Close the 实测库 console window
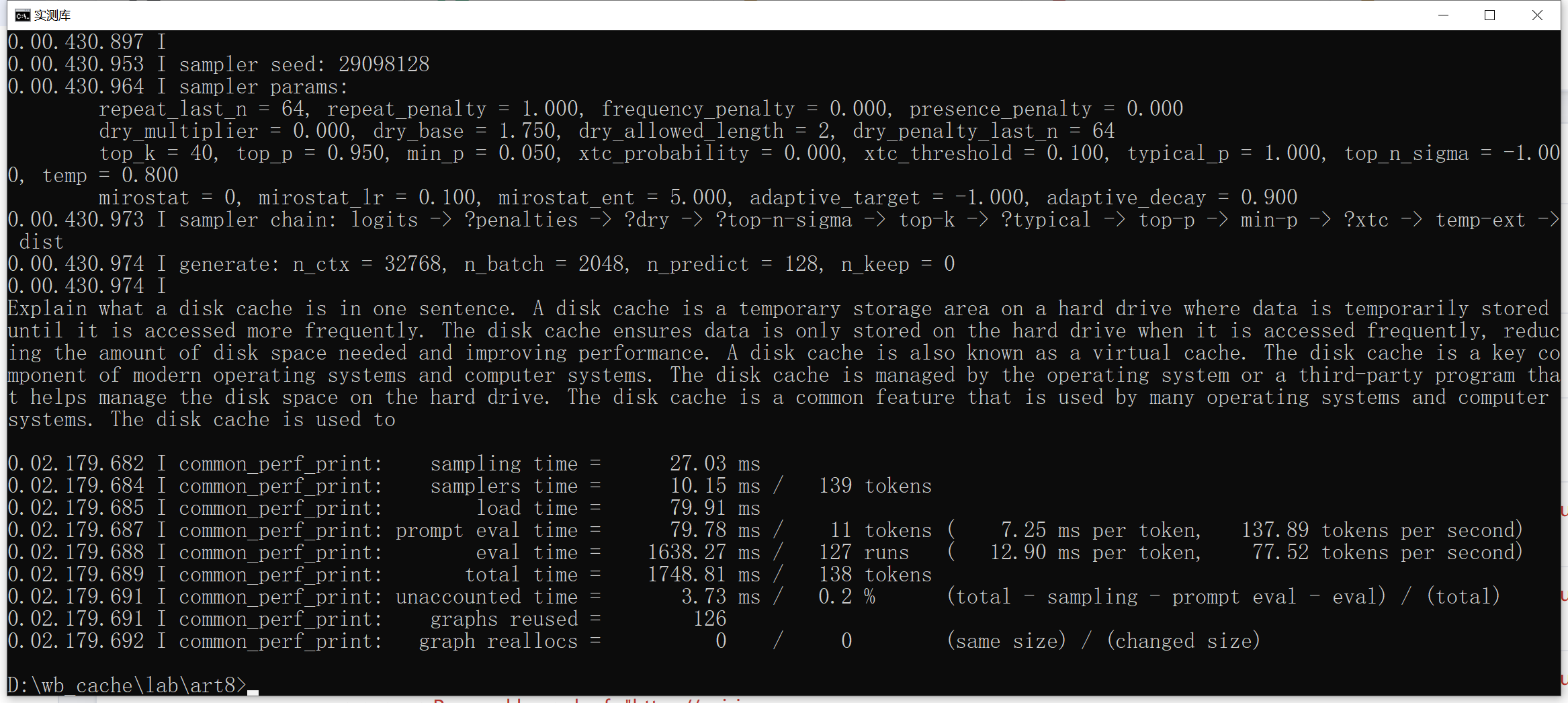 [x=1537, y=15]
